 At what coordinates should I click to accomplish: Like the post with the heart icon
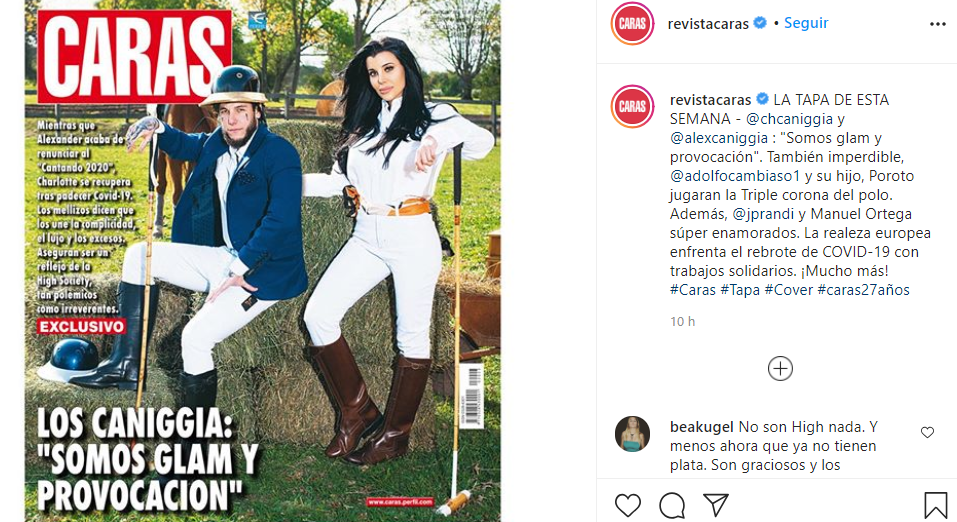point(627,505)
